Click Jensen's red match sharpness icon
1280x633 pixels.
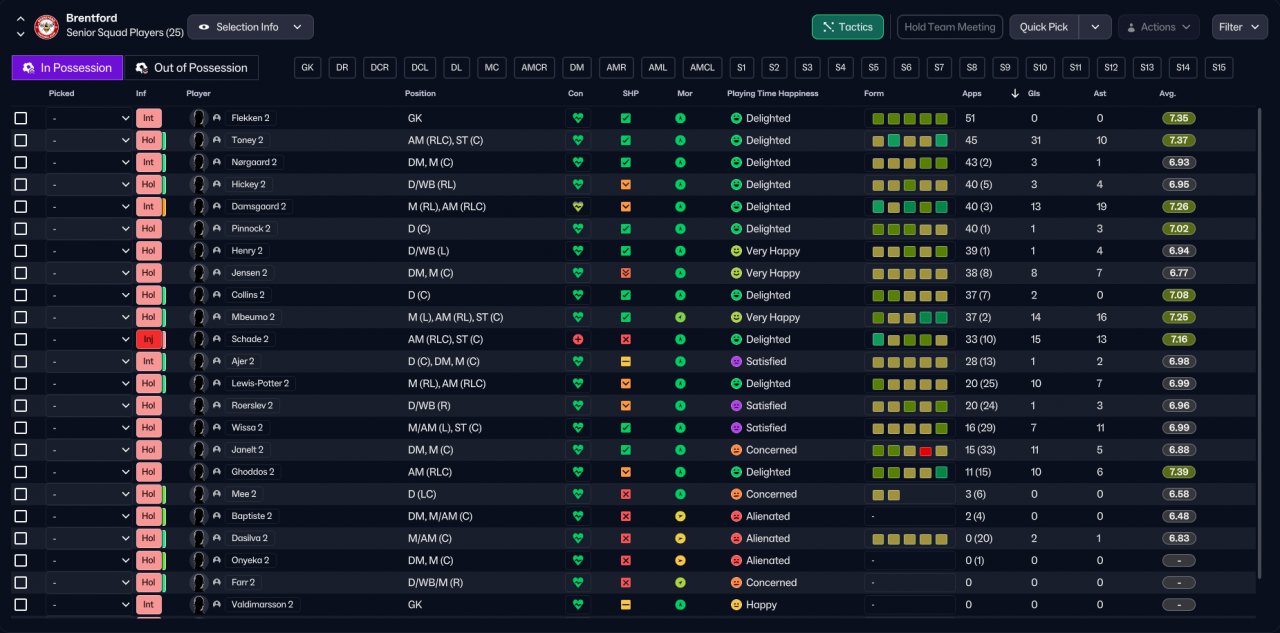(x=626, y=273)
